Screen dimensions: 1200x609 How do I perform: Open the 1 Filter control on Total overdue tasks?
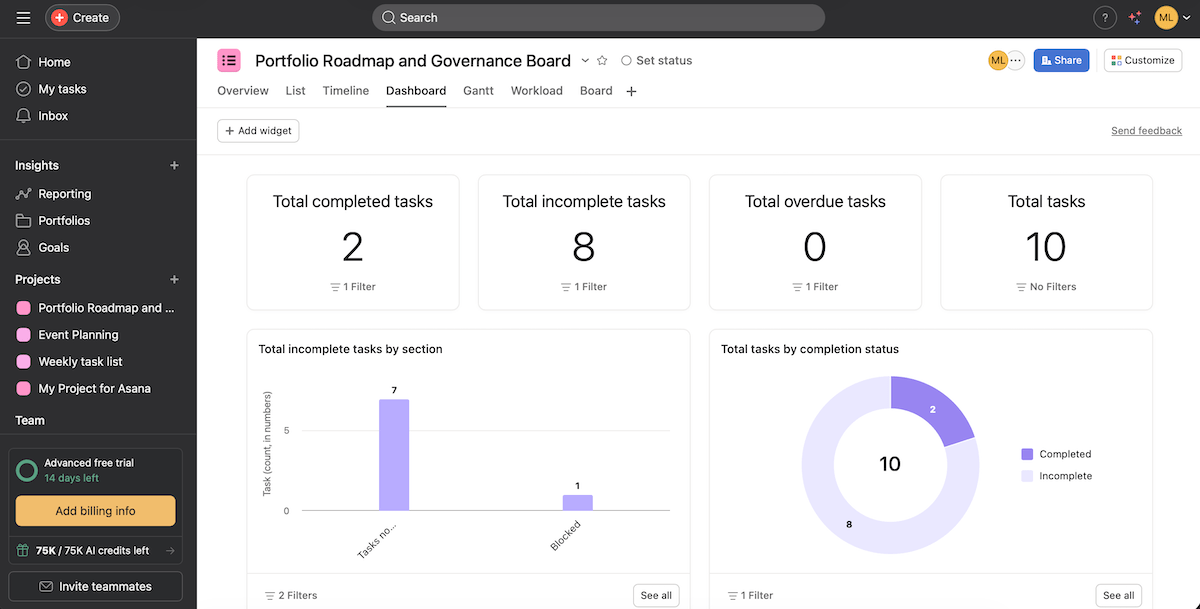pyautogui.click(x=815, y=286)
